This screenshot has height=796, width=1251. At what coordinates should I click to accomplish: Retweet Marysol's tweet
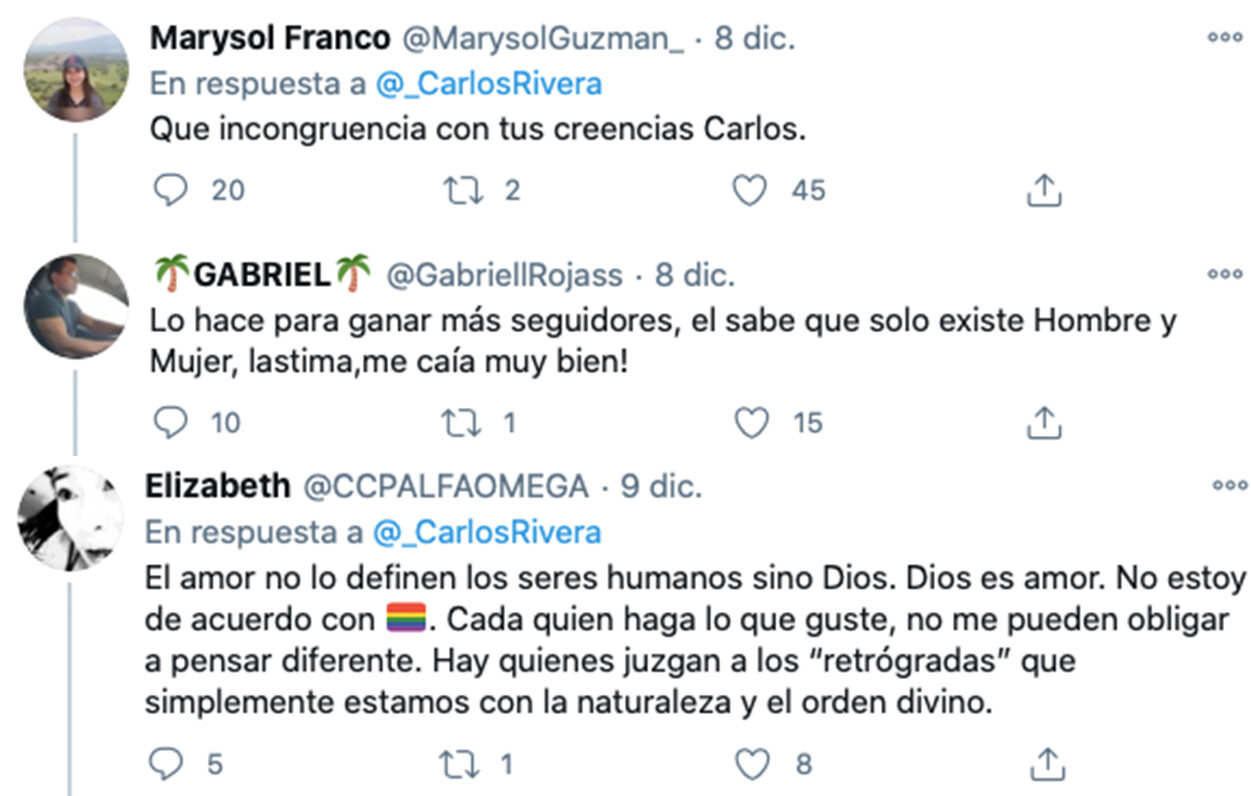pyautogui.click(x=462, y=189)
